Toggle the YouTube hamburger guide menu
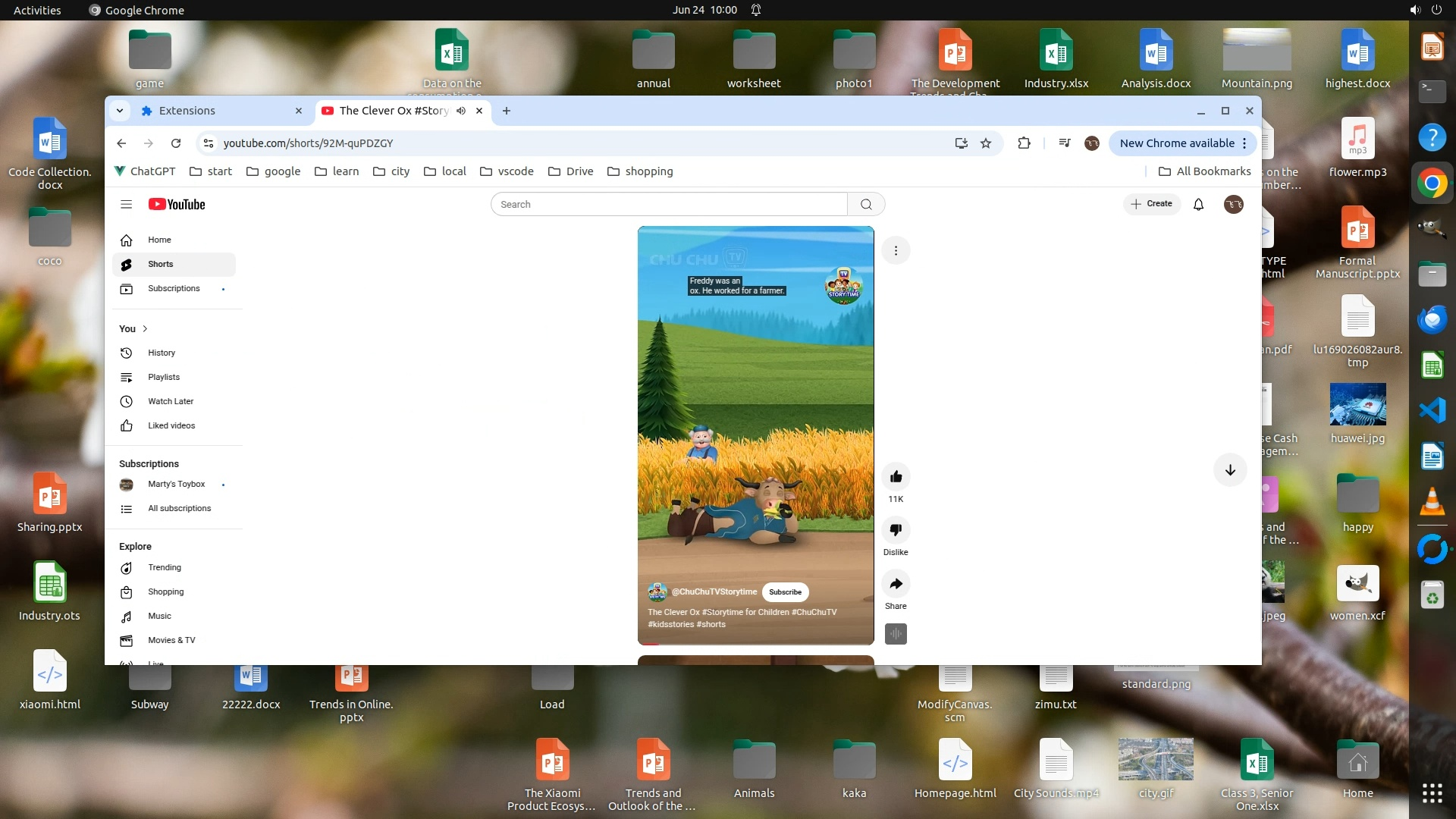Image resolution: width=1456 pixels, height=819 pixels. click(x=126, y=204)
